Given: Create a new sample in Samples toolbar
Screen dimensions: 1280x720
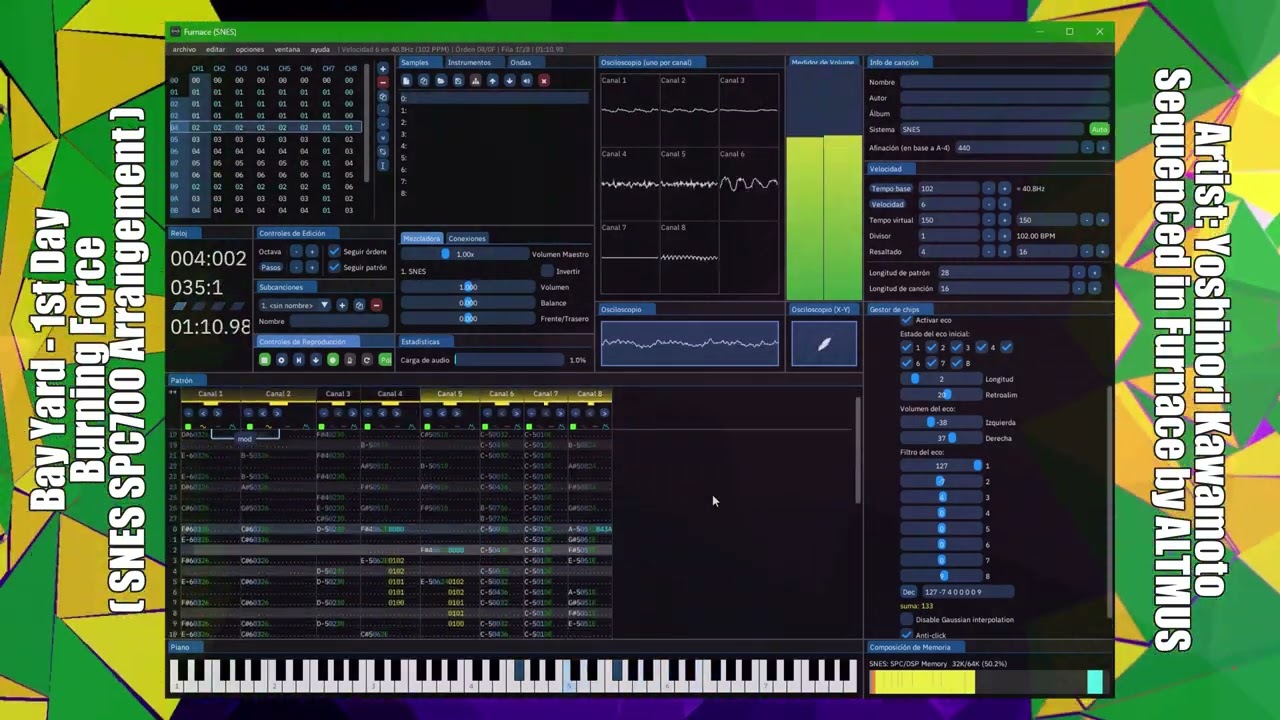Looking at the screenshot, I should click(406, 81).
